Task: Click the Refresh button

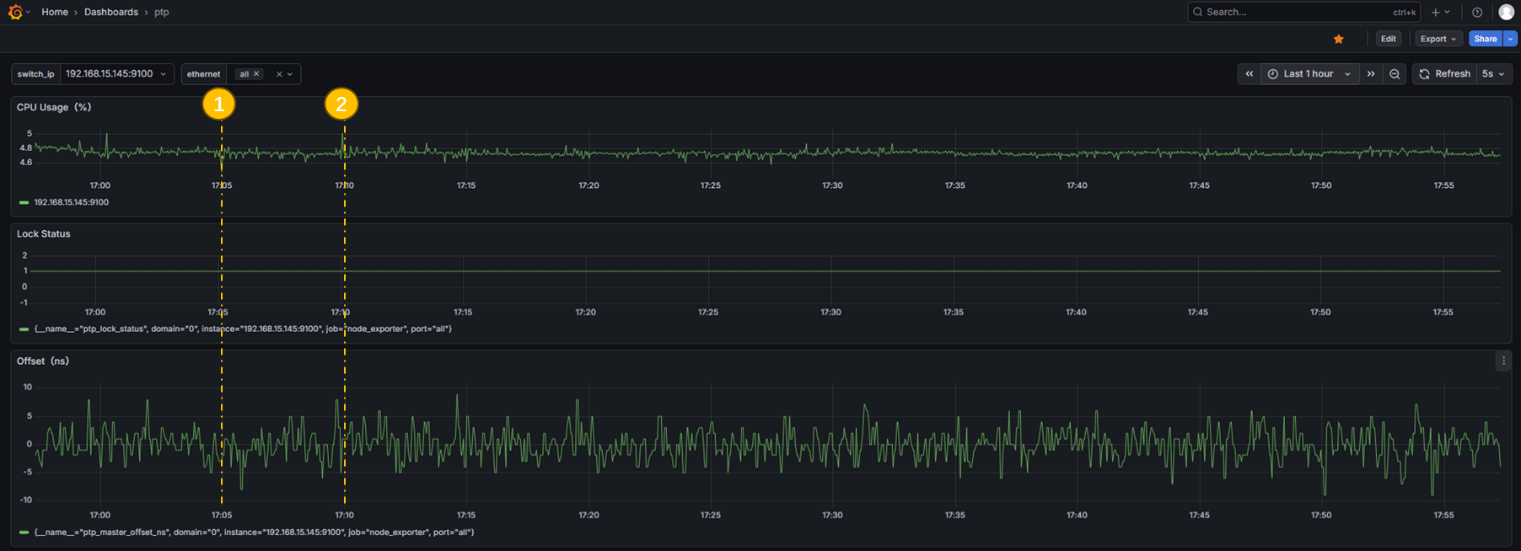Action: tap(1445, 74)
